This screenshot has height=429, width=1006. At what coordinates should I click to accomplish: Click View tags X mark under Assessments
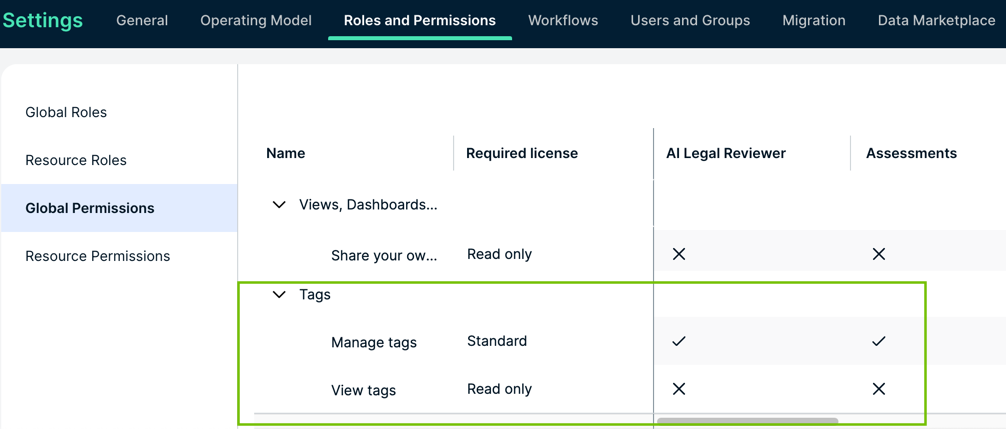[878, 389]
